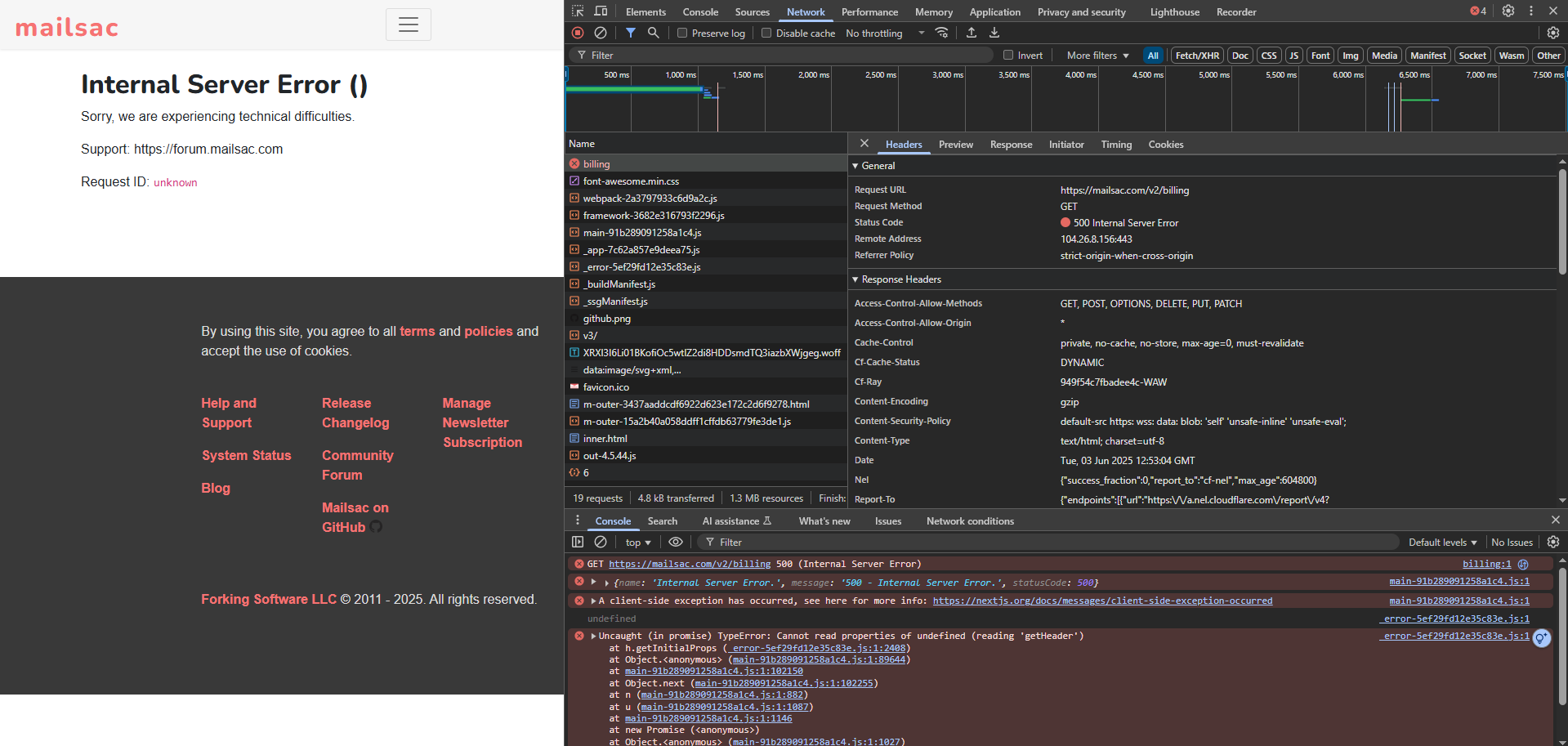Filter requests by Img type
Image resolution: width=1568 pixels, height=746 pixels.
(1351, 56)
